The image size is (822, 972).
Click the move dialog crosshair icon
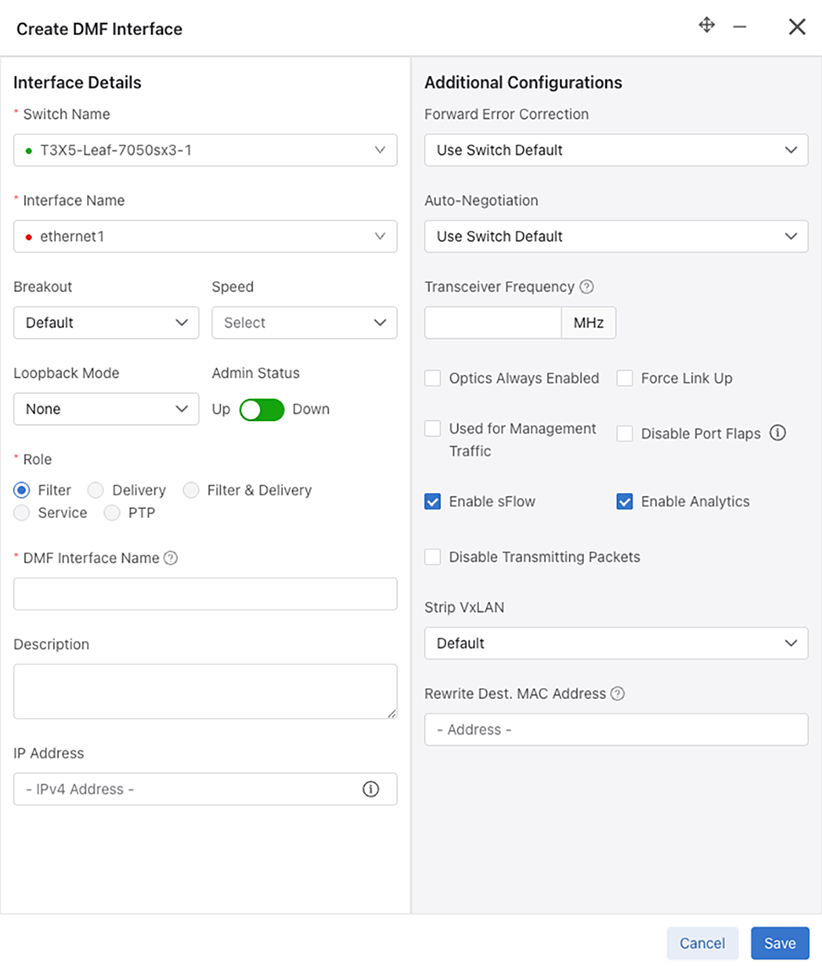pyautogui.click(x=707, y=26)
